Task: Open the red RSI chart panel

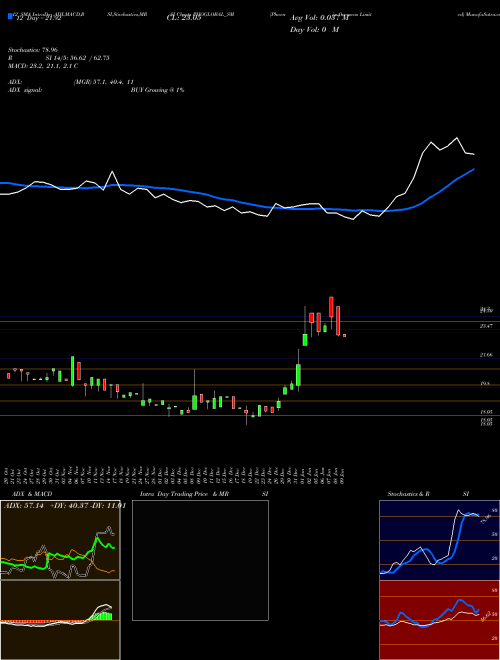Action: (439, 620)
